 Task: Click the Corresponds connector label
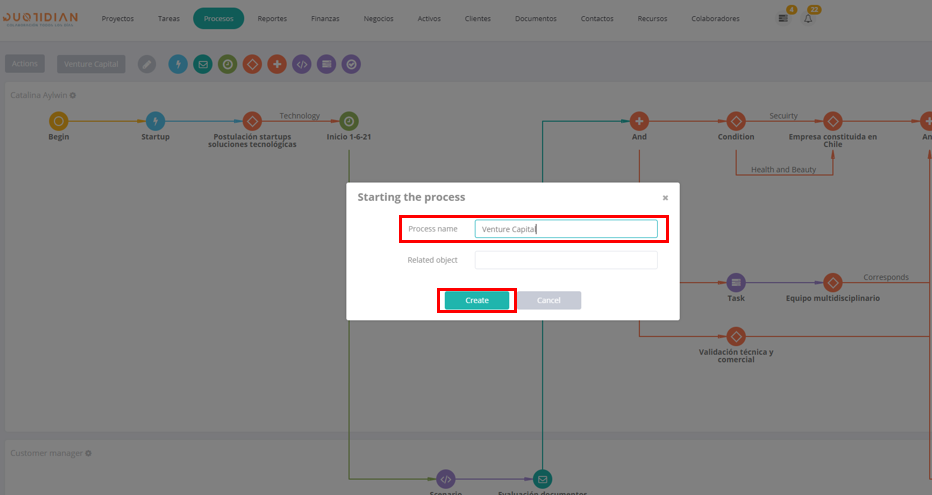pyautogui.click(x=886, y=278)
